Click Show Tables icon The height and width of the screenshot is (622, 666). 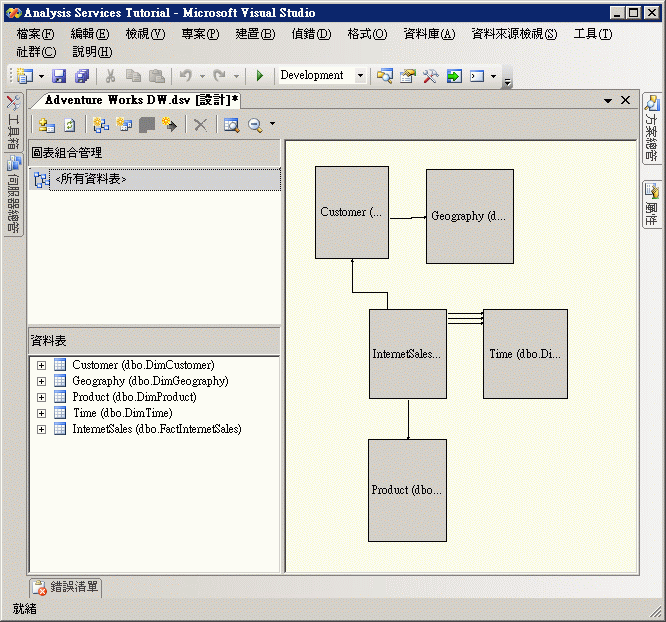click(124, 125)
